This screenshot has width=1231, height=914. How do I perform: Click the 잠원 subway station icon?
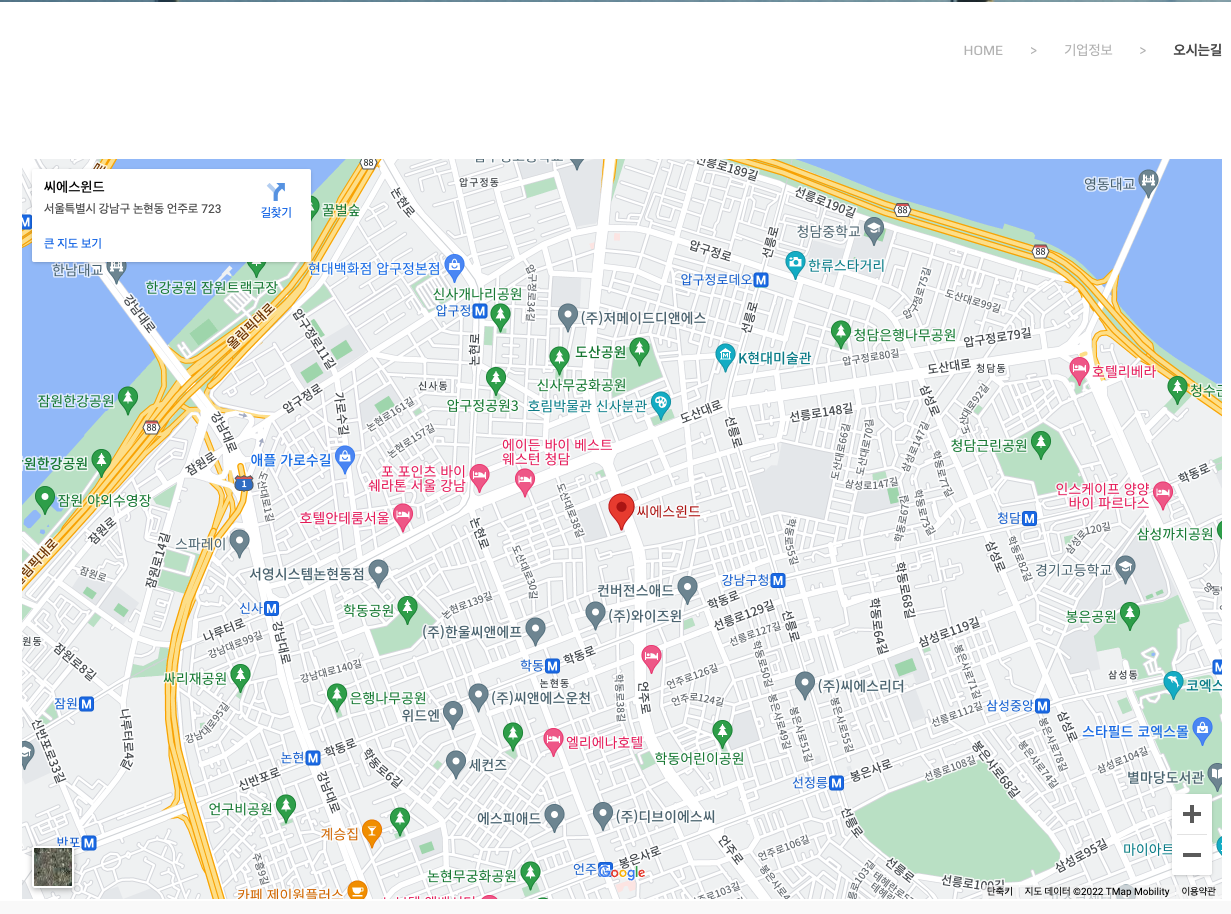(86, 703)
